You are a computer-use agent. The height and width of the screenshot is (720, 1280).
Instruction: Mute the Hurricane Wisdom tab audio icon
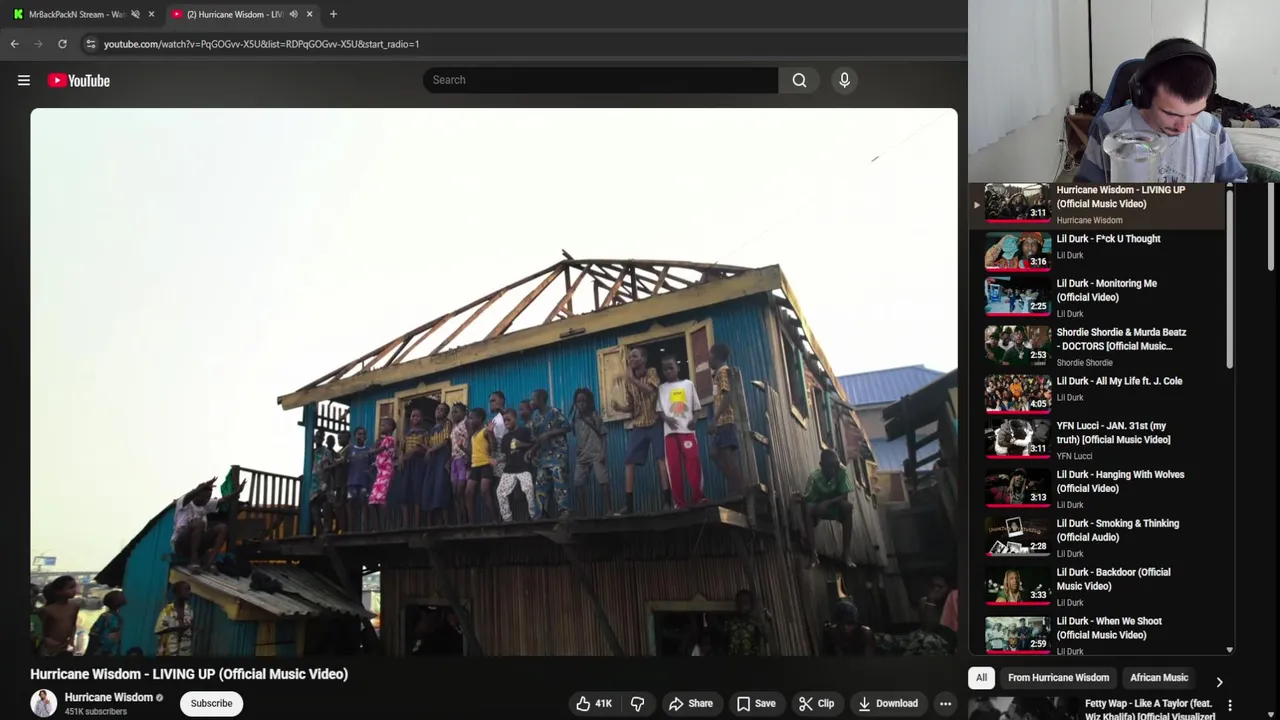point(293,14)
